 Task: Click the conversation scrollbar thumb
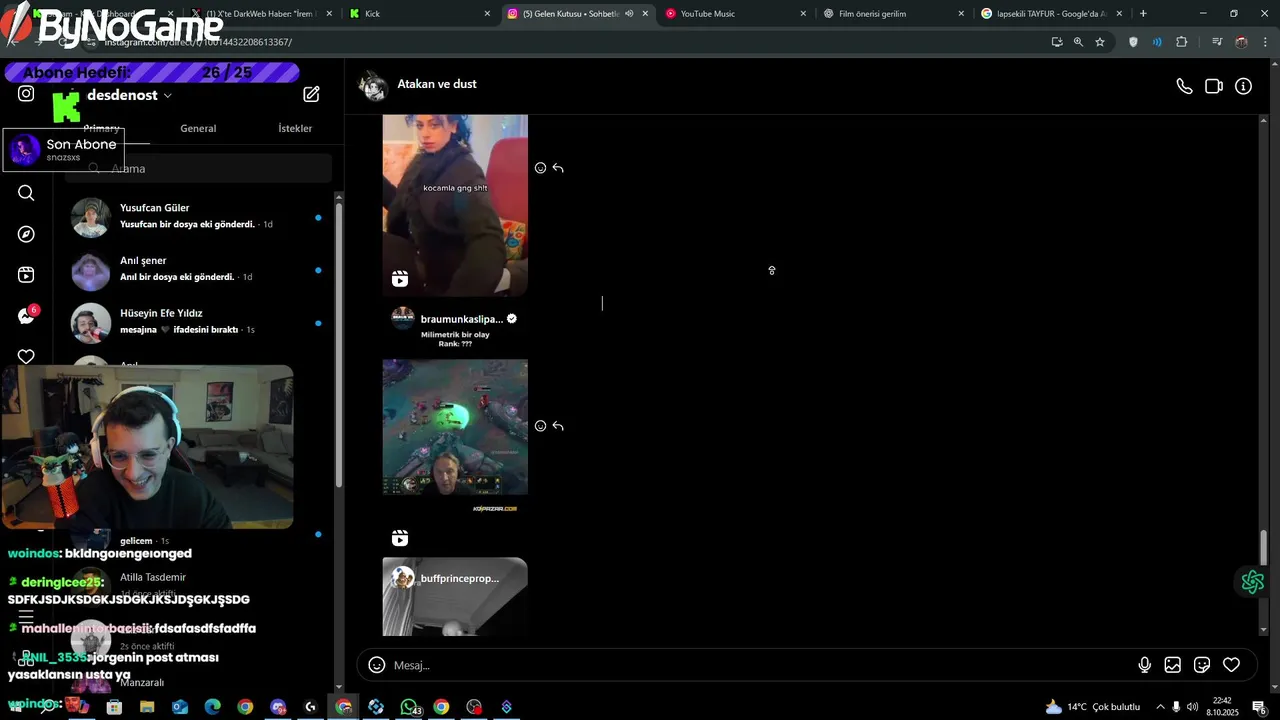click(x=1264, y=547)
